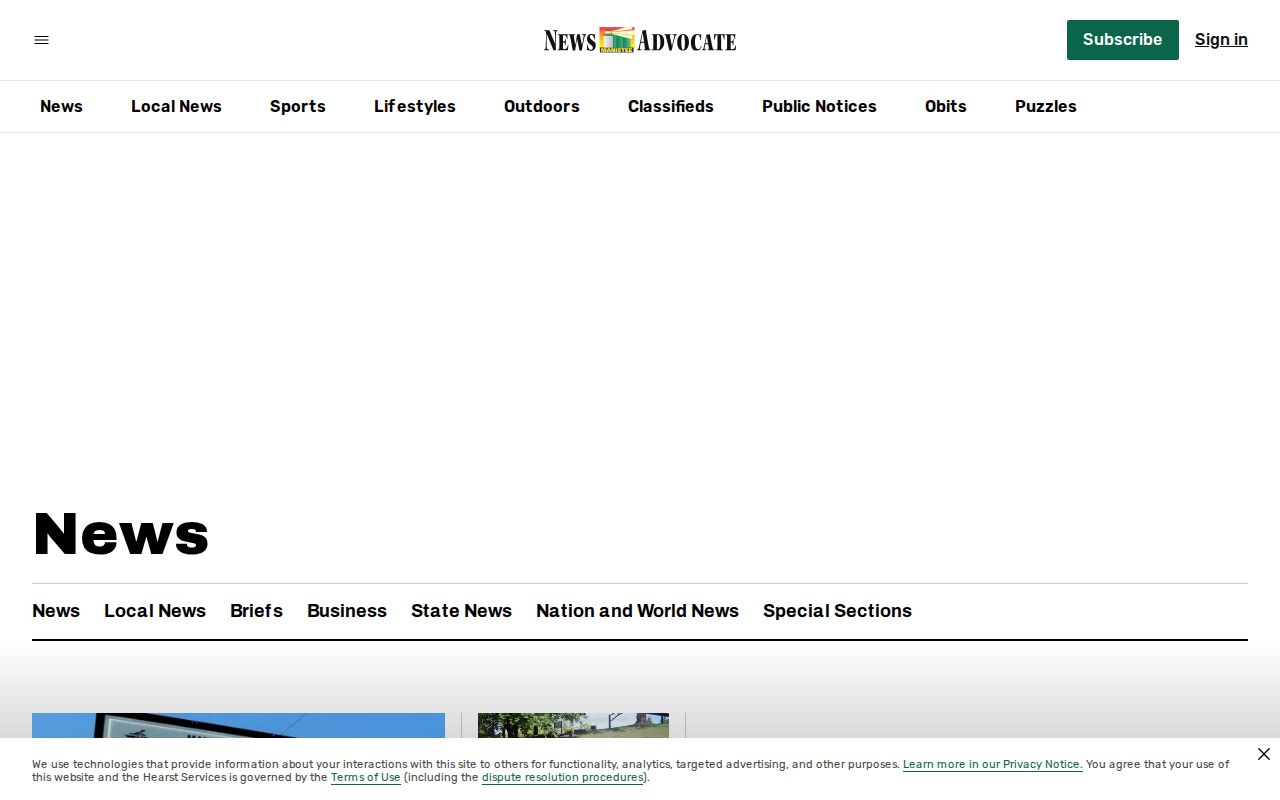Select Nation and World News tab

pyautogui.click(x=637, y=611)
